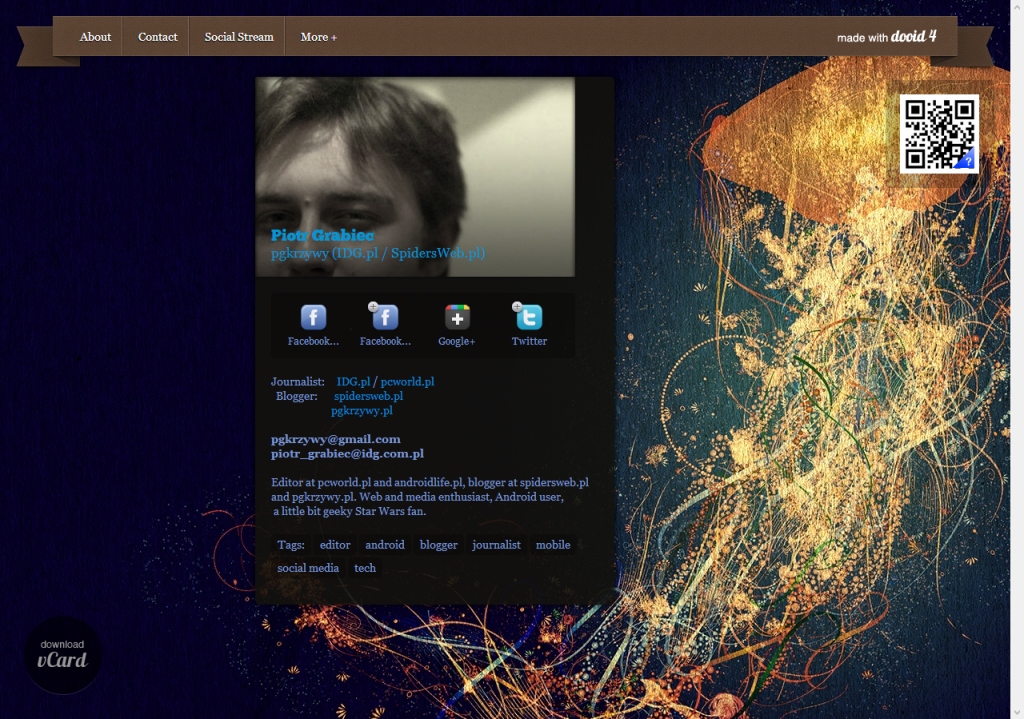Open the About menu item
This screenshot has width=1024, height=719.
(x=95, y=37)
